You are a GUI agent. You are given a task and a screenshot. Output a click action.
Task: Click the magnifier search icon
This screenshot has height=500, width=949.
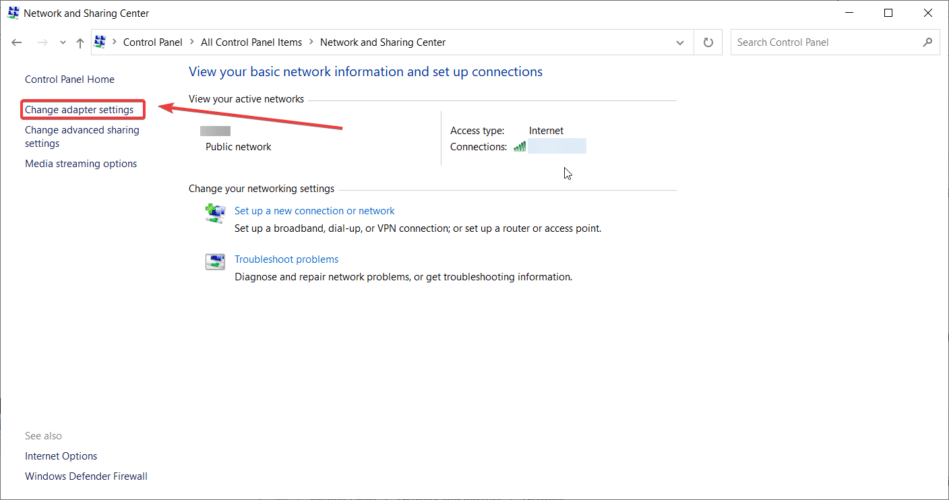click(x=928, y=42)
